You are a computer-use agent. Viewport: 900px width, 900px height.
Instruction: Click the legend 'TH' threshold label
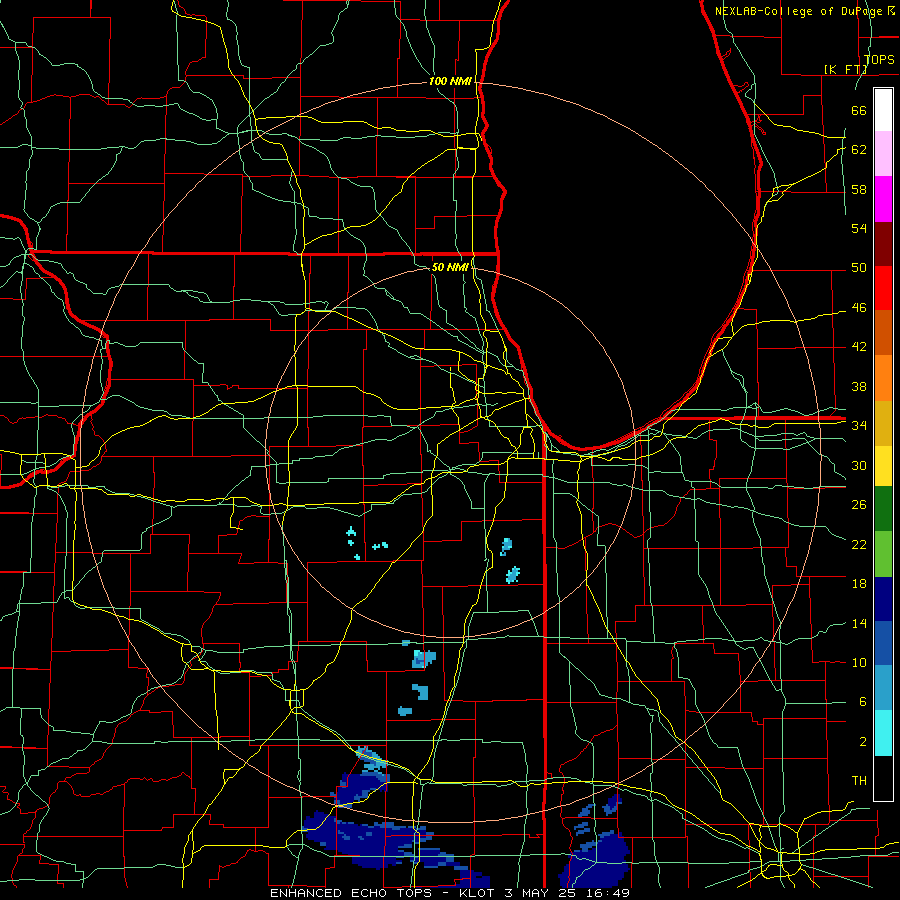[859, 781]
